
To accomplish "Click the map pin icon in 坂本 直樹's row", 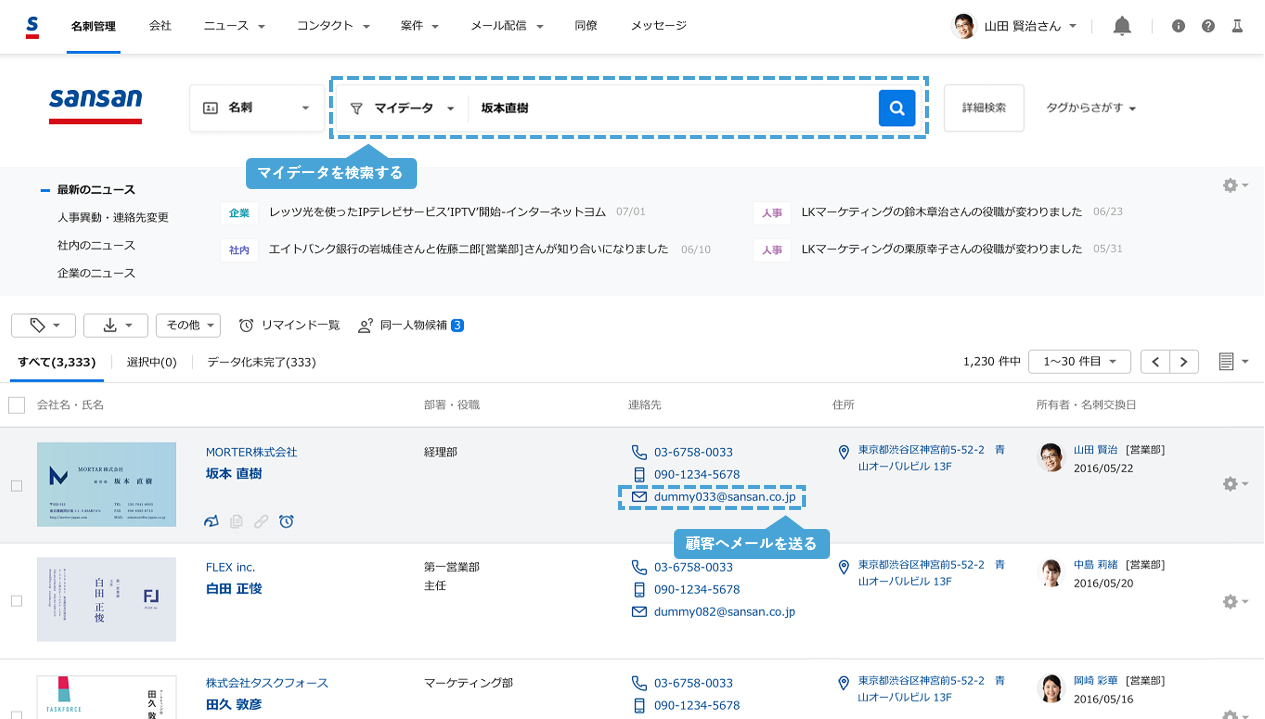I will pyautogui.click(x=843, y=452).
